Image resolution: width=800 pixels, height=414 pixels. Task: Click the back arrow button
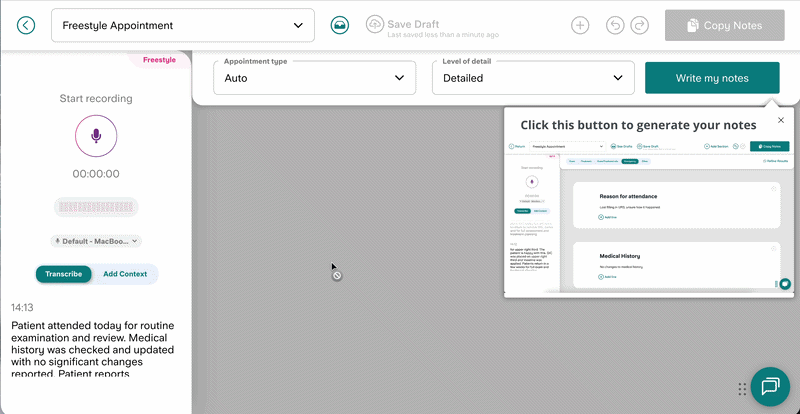coord(26,25)
